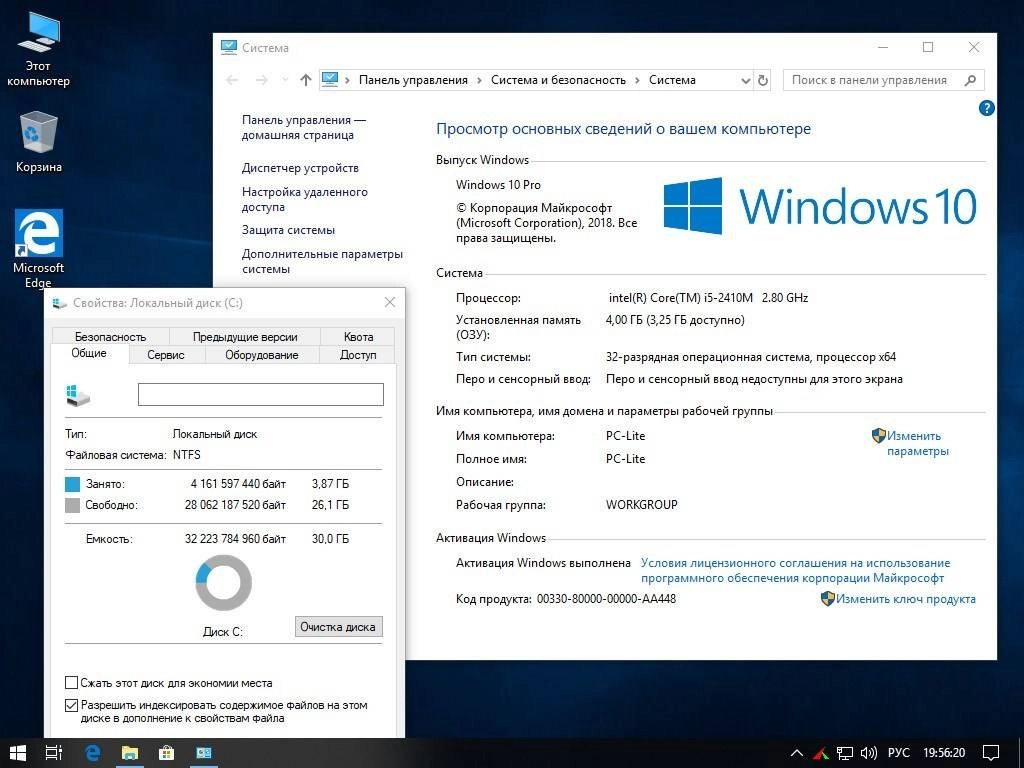Open Task View on the taskbar
Image resolution: width=1024 pixels, height=768 pixels.
[x=54, y=753]
